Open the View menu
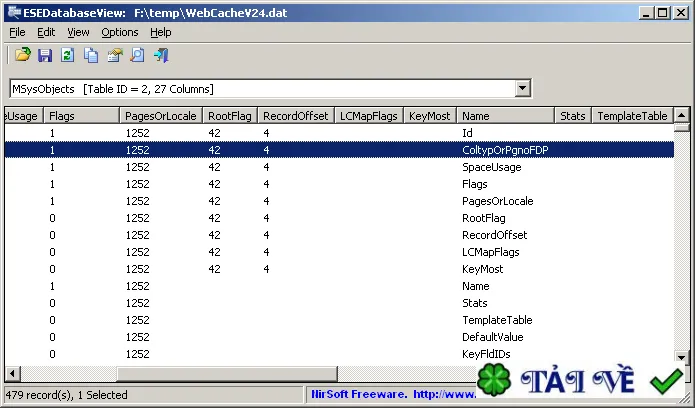The image size is (695, 408). (78, 32)
